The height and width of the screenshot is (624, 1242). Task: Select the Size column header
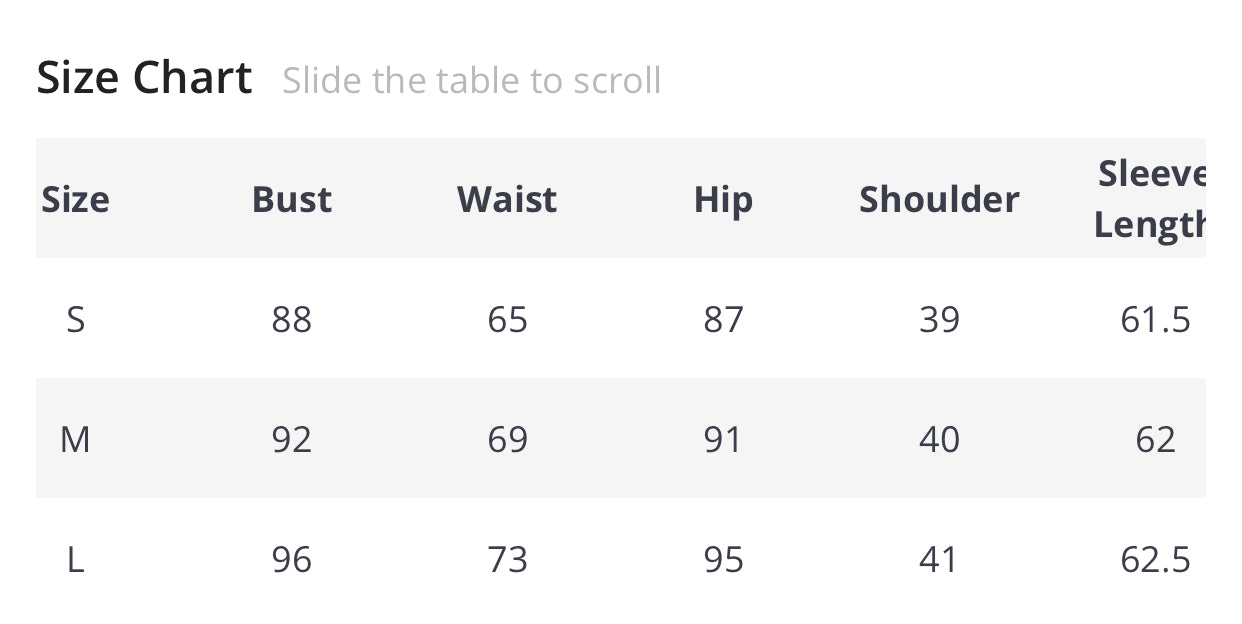pyautogui.click(x=75, y=199)
